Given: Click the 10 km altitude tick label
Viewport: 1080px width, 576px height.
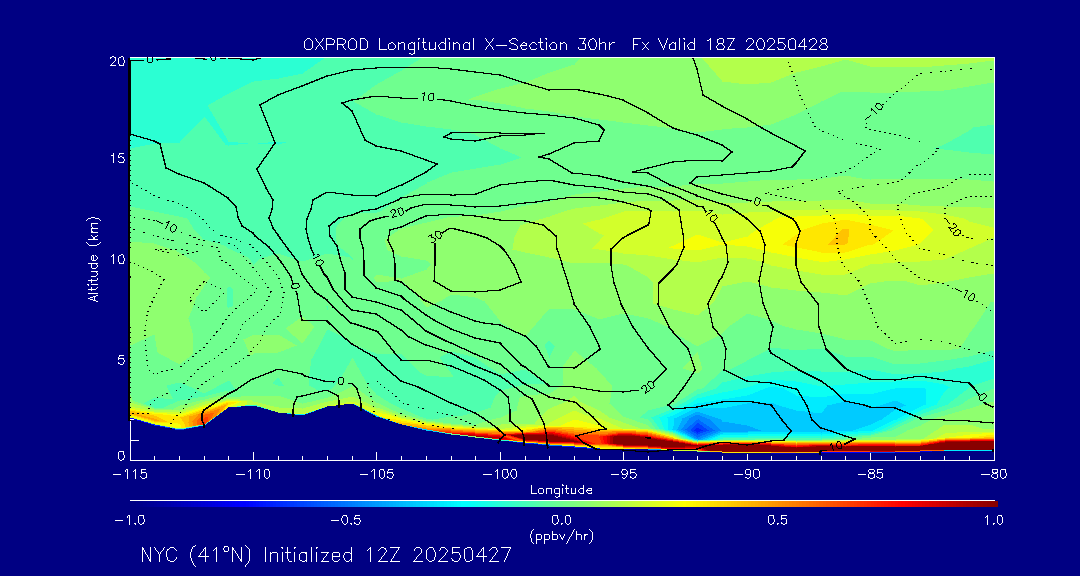Looking at the screenshot, I should [x=116, y=260].
